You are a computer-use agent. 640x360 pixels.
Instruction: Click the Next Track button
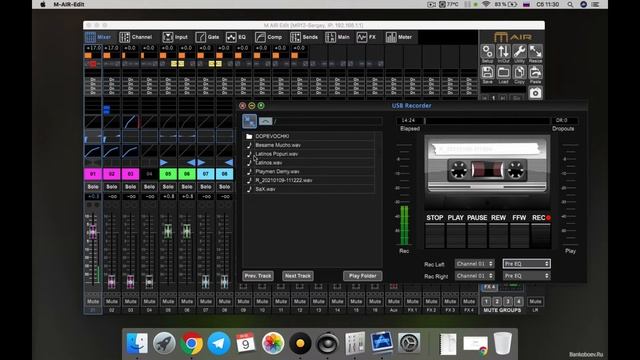(298, 276)
